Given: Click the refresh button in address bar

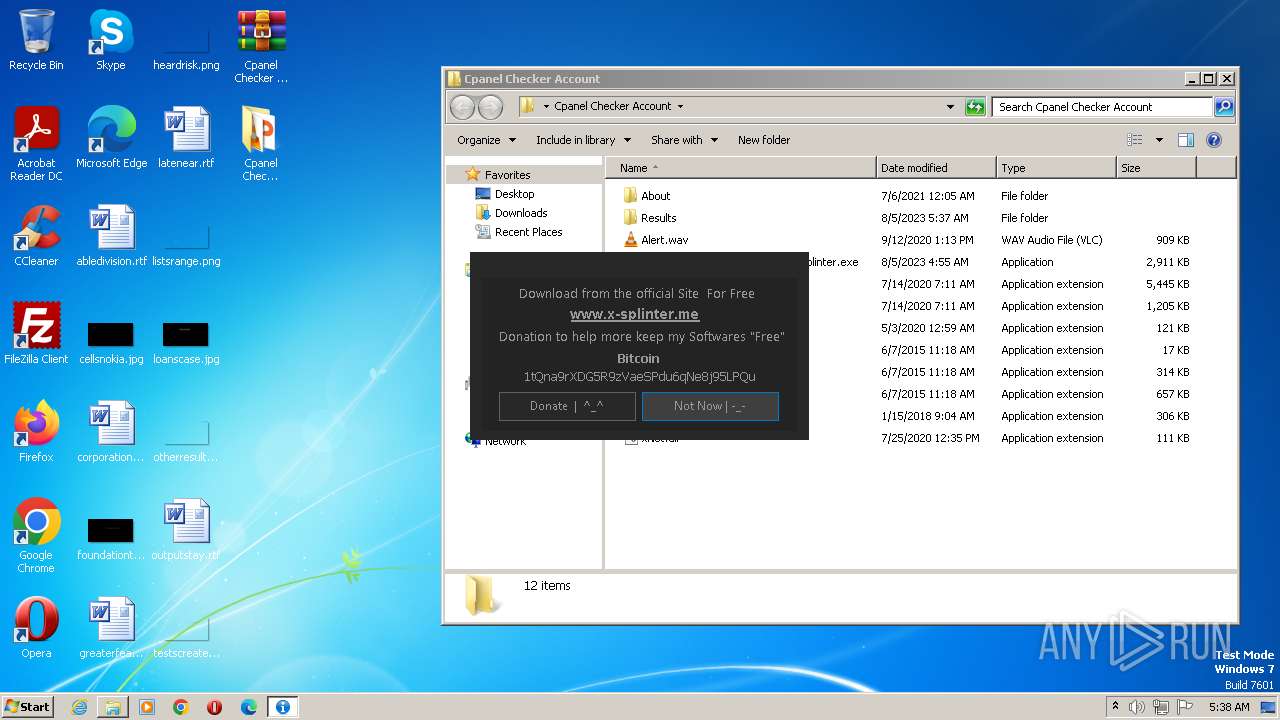Looking at the screenshot, I should 975,107.
